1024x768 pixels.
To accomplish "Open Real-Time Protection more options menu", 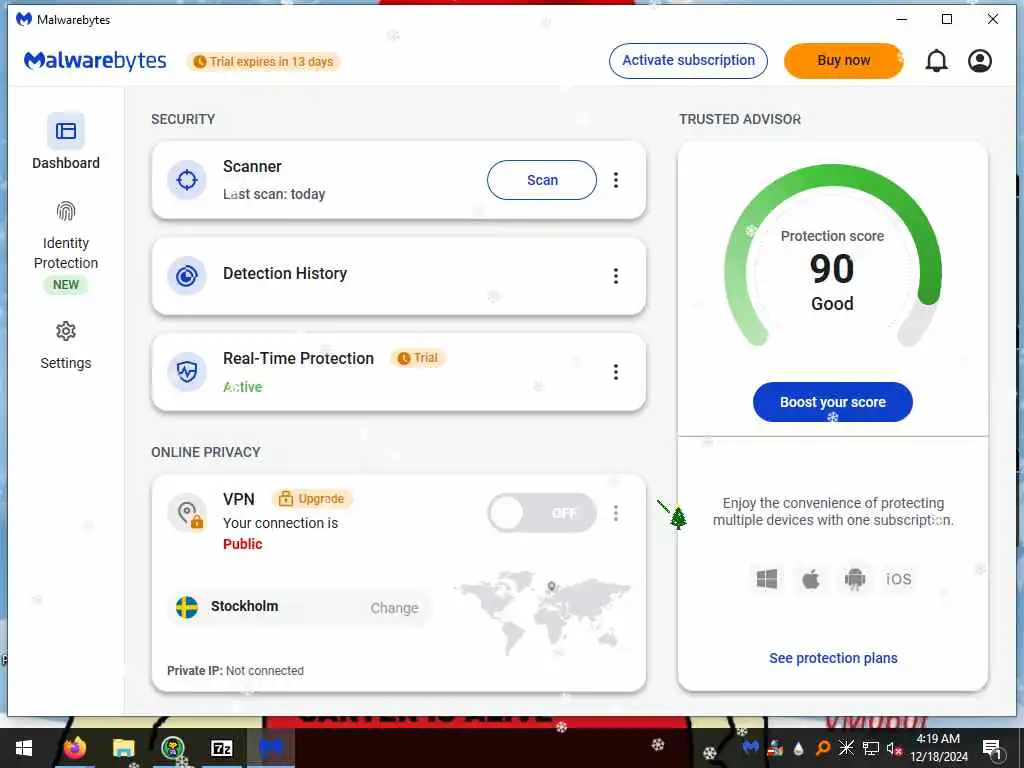I will tap(616, 372).
